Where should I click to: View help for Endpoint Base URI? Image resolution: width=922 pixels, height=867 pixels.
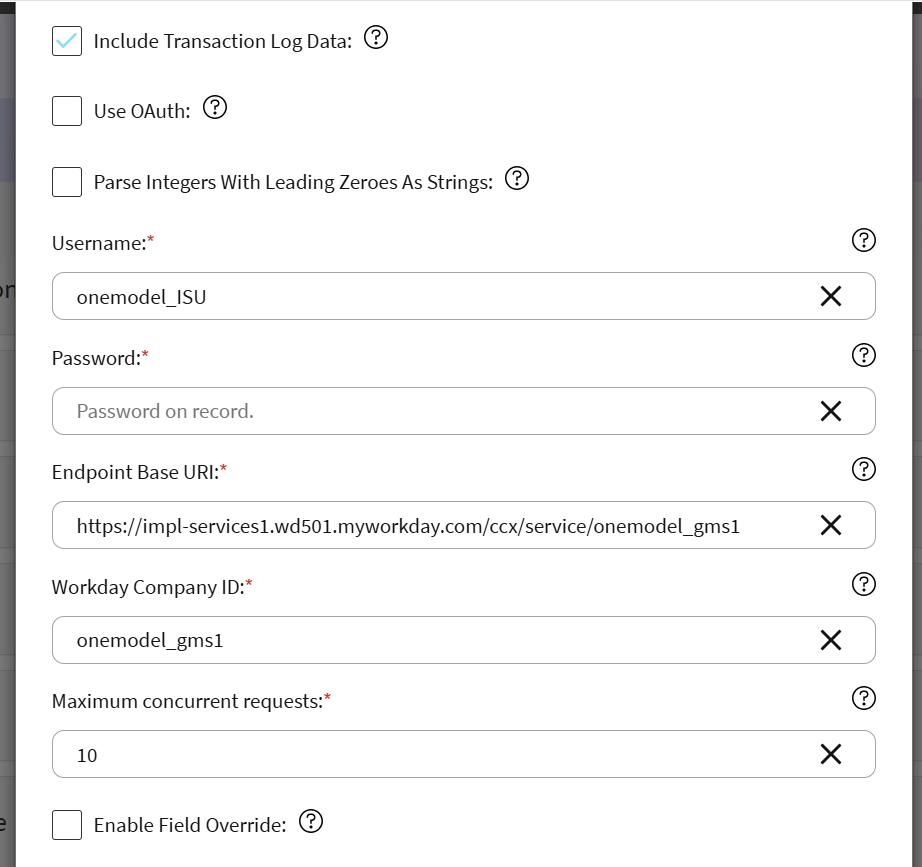tap(863, 469)
